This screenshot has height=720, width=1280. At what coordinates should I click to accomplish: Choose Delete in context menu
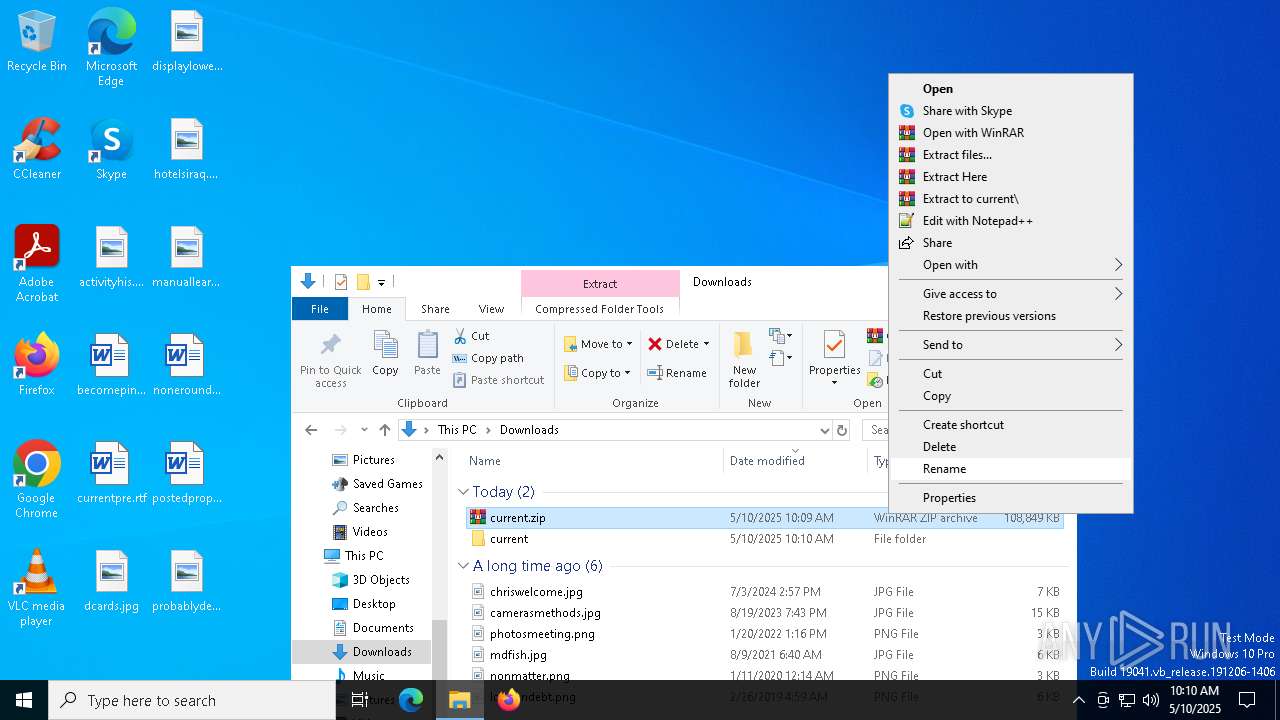click(x=1011, y=447)
